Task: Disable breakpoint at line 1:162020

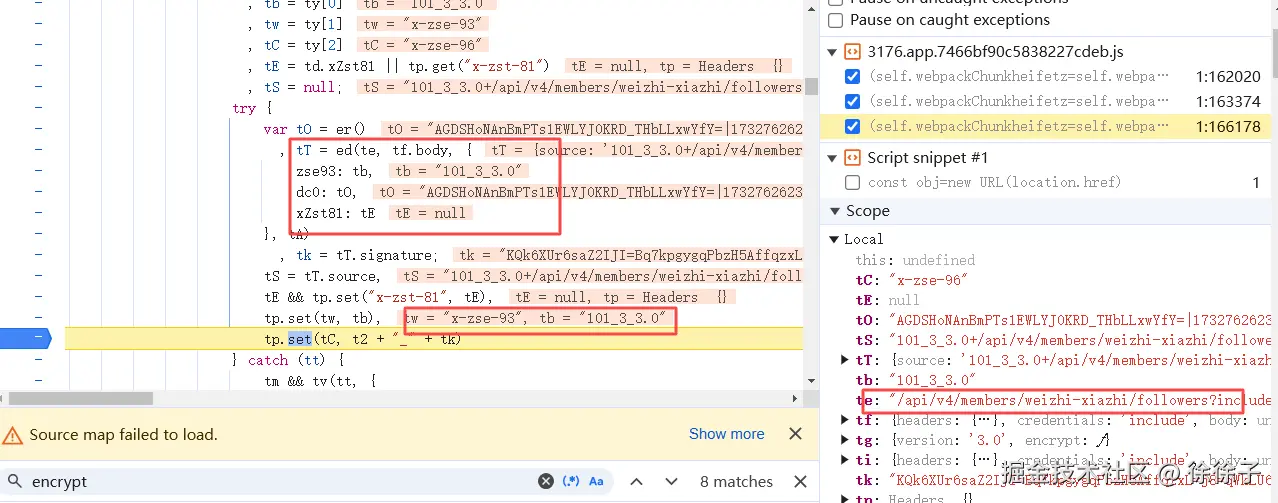Action: click(852, 76)
